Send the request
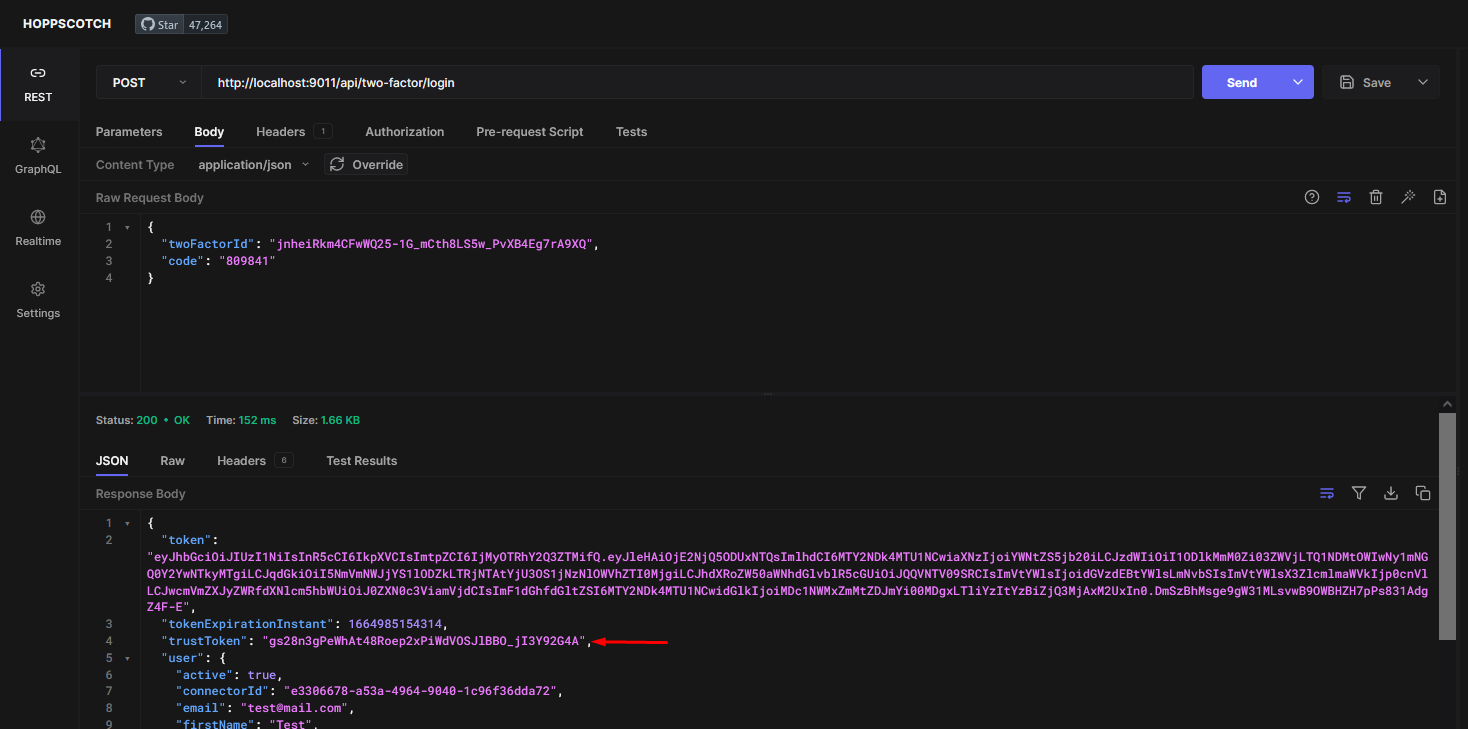The height and width of the screenshot is (729, 1468). (1242, 82)
